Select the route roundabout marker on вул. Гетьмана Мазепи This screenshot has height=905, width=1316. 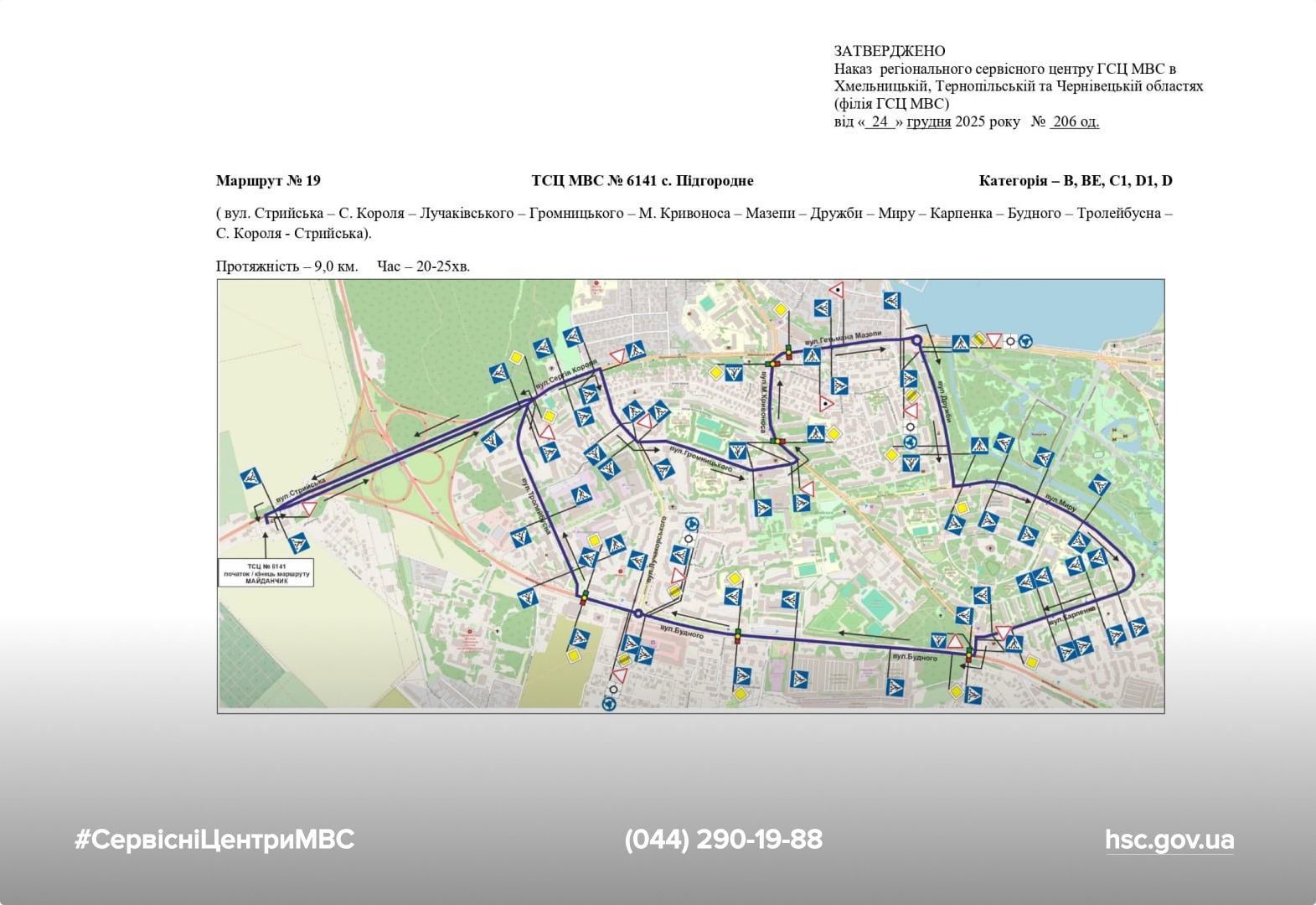pyautogui.click(x=916, y=340)
